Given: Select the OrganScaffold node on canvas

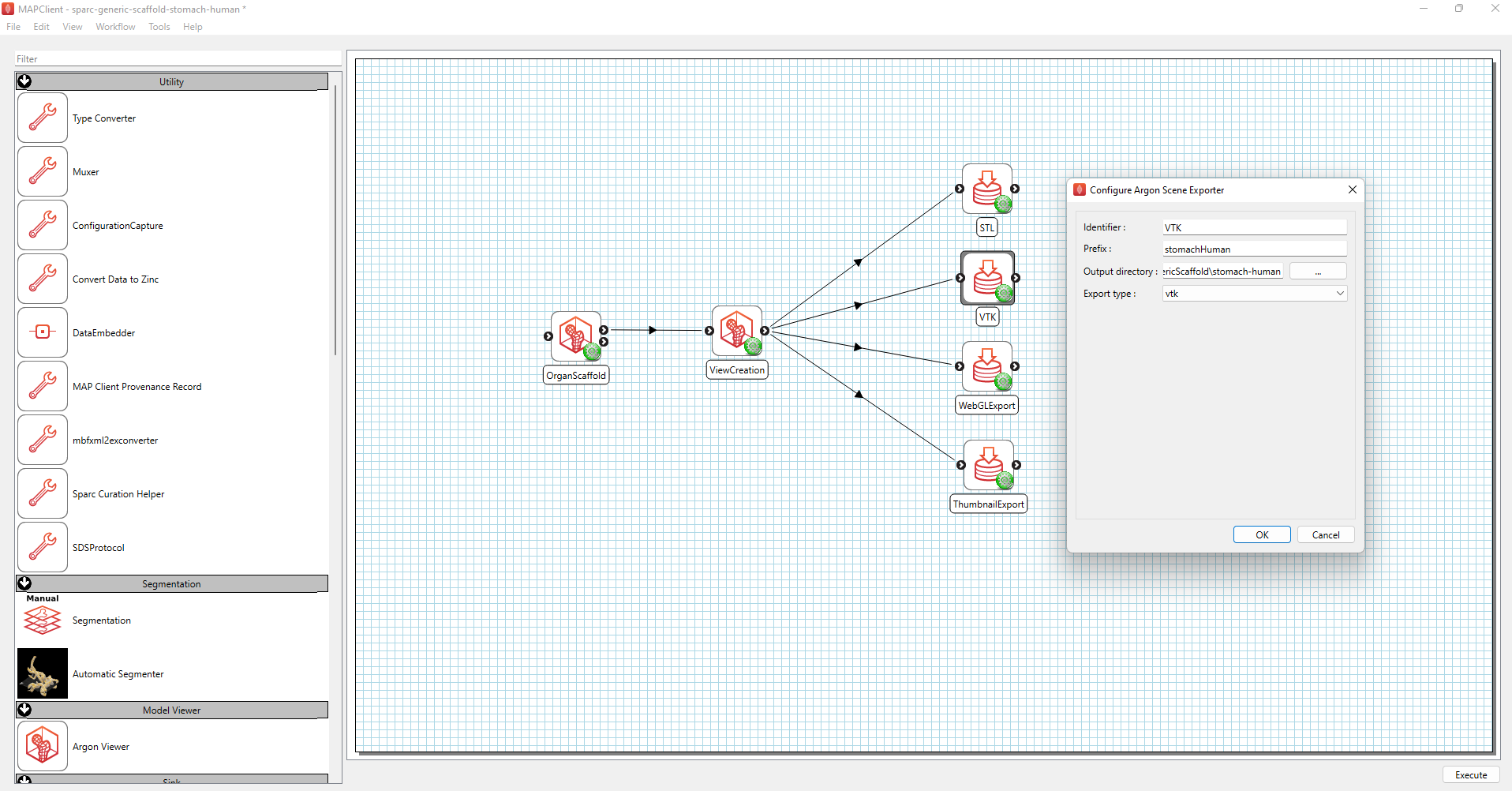Looking at the screenshot, I should click(x=576, y=336).
